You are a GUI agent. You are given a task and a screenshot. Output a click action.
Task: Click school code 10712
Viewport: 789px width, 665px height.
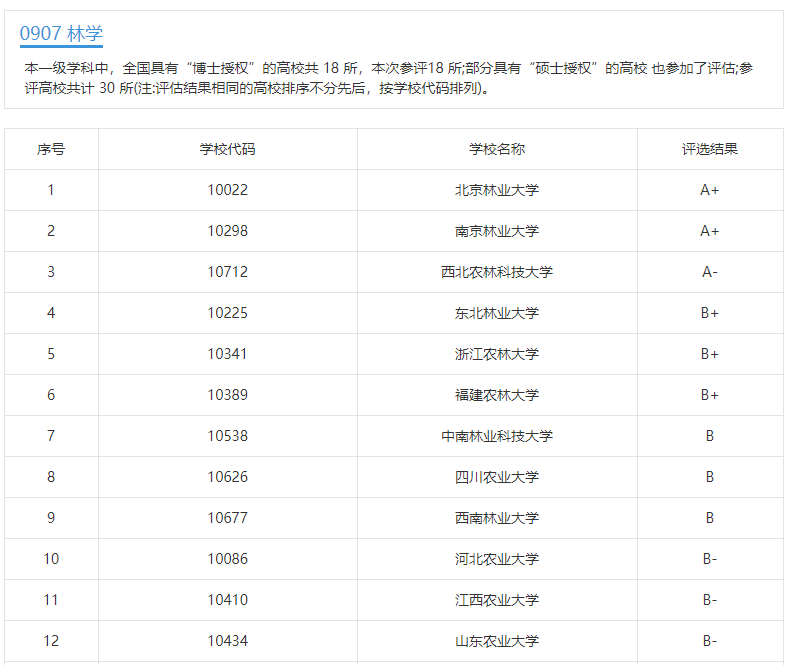[x=227, y=272]
